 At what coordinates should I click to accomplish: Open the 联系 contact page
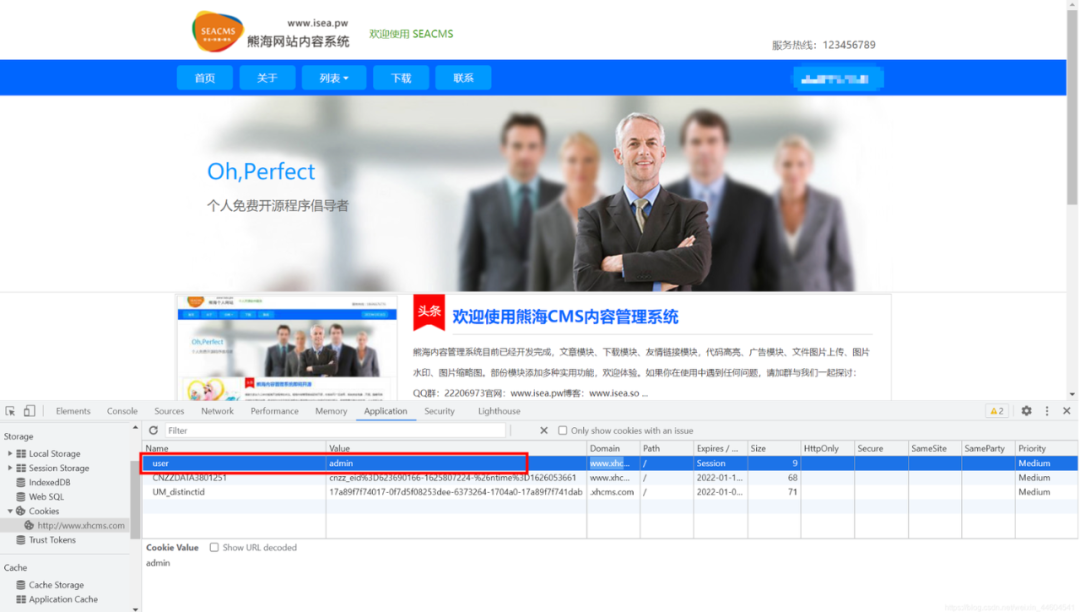coord(464,78)
